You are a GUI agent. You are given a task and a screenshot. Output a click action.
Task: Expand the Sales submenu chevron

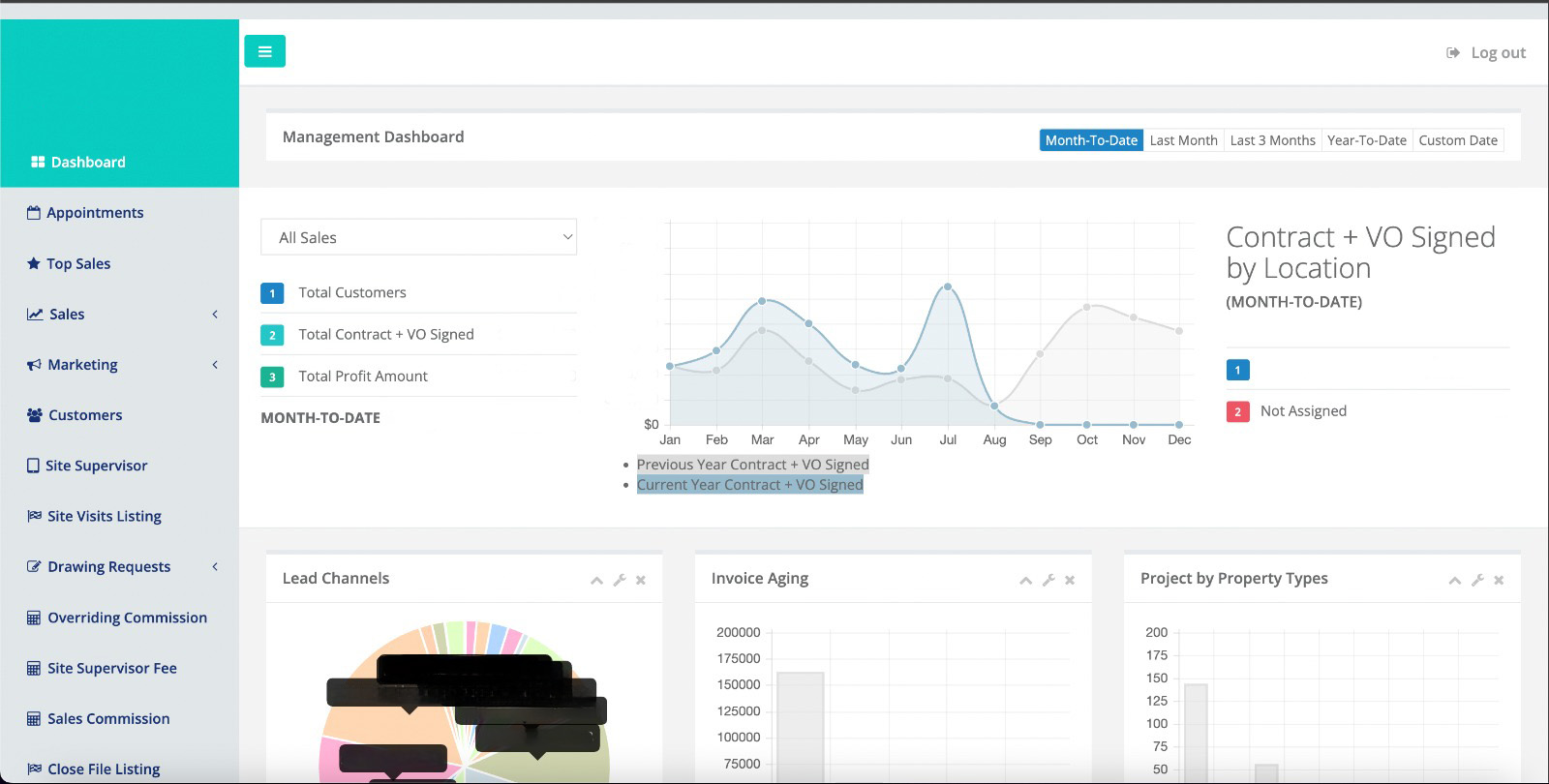(215, 314)
